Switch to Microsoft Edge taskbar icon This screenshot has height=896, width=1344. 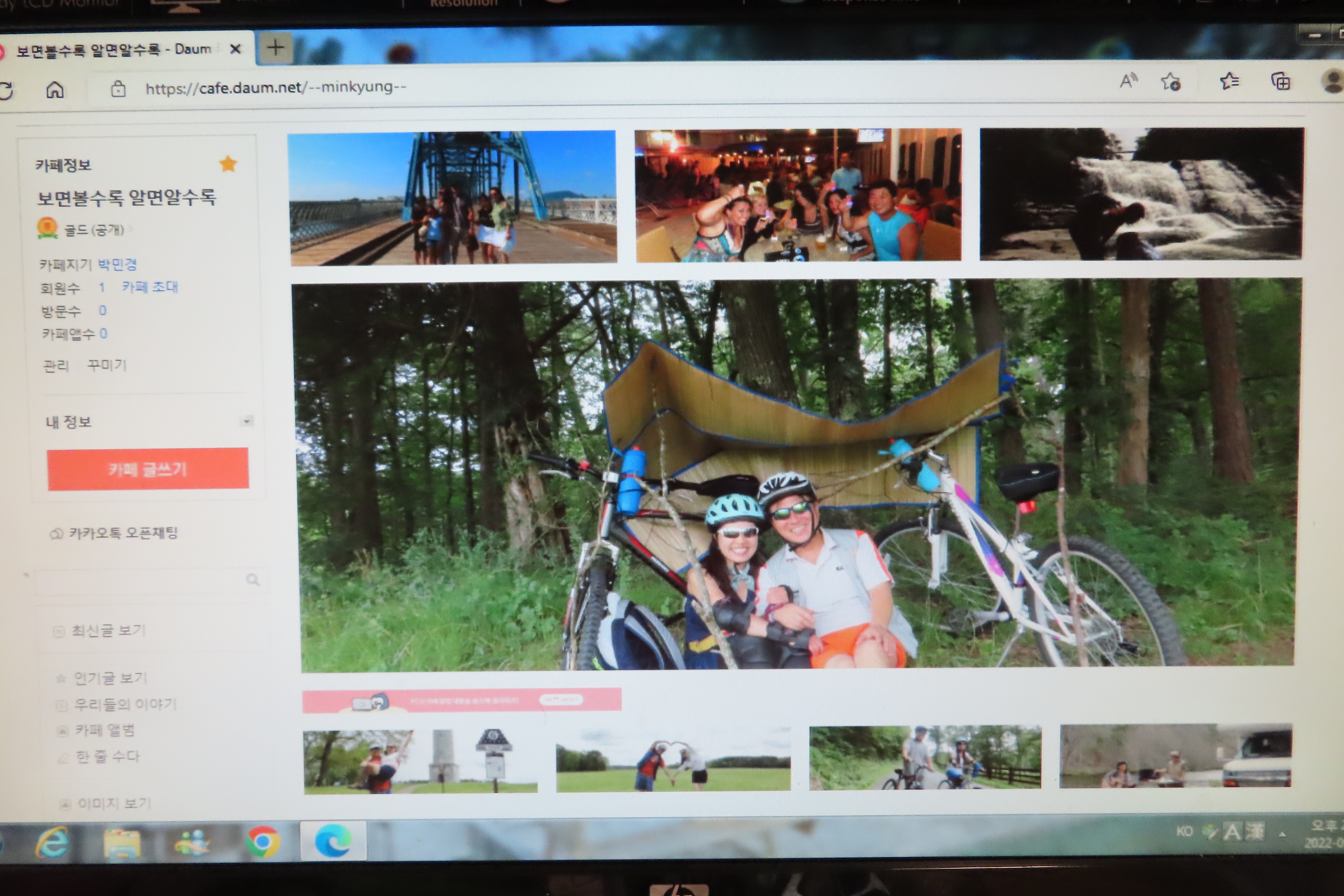[x=333, y=840]
